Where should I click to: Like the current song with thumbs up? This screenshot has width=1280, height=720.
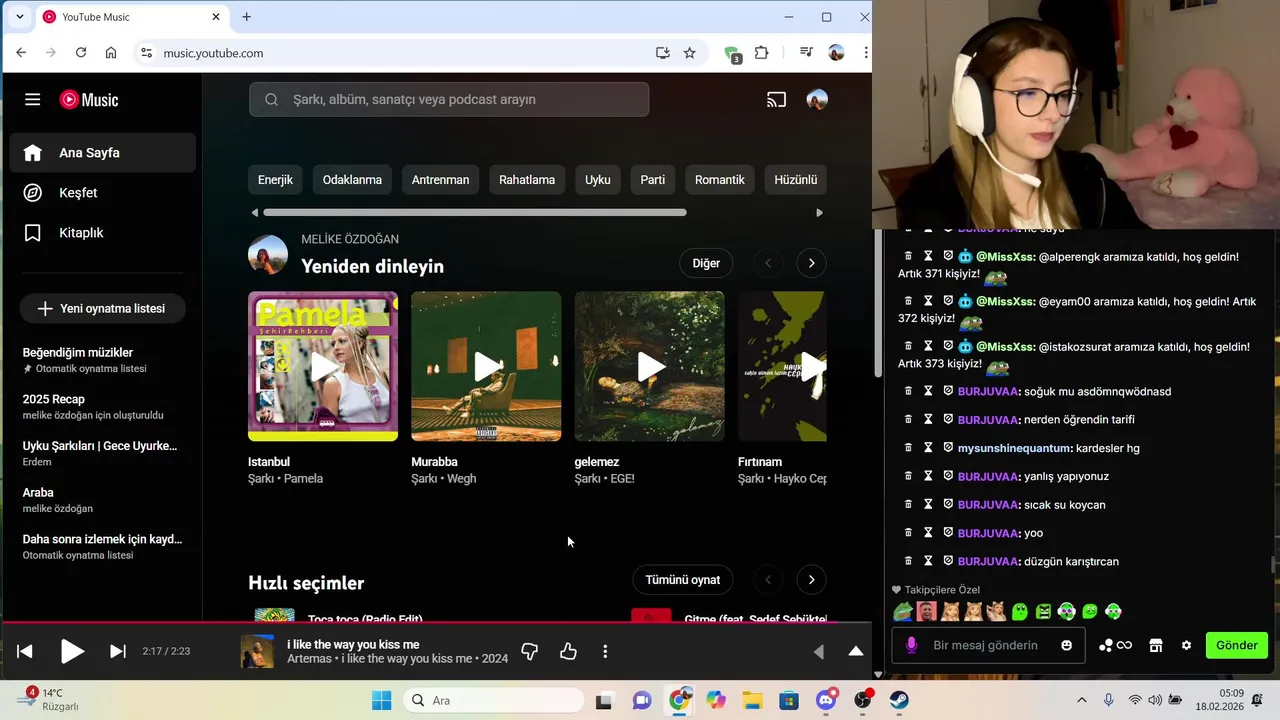pyautogui.click(x=568, y=651)
